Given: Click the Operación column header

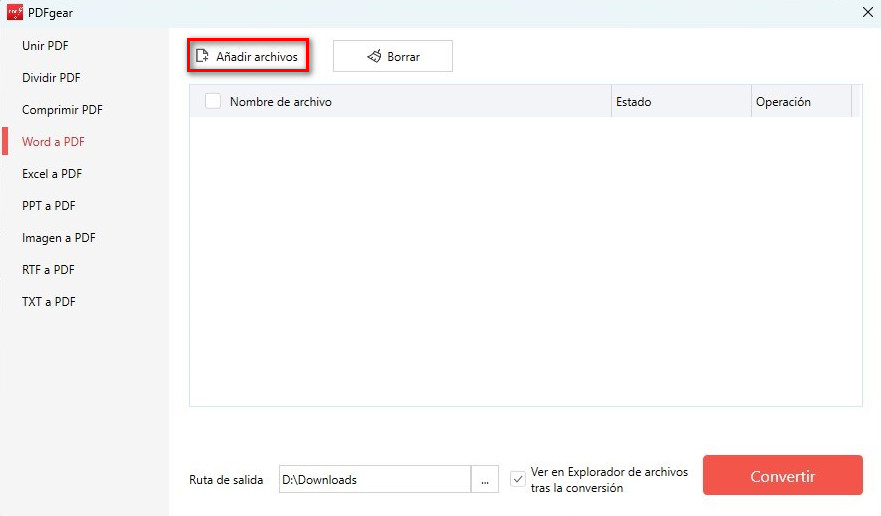Looking at the screenshot, I should click(802, 102).
